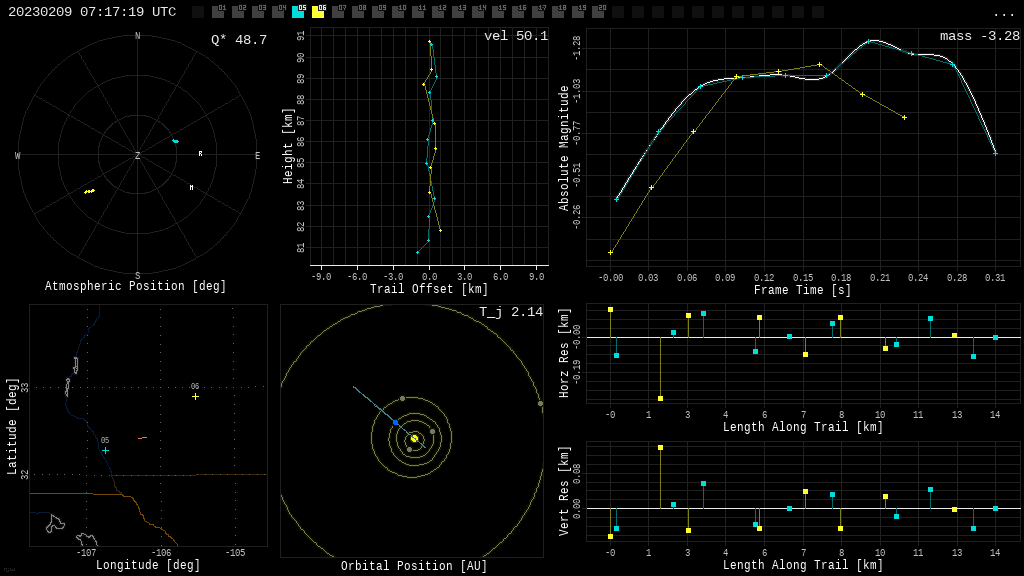The height and width of the screenshot is (576, 1024).
Task: Click the yellow station 06 cross marker on map
Action: [x=195, y=397]
